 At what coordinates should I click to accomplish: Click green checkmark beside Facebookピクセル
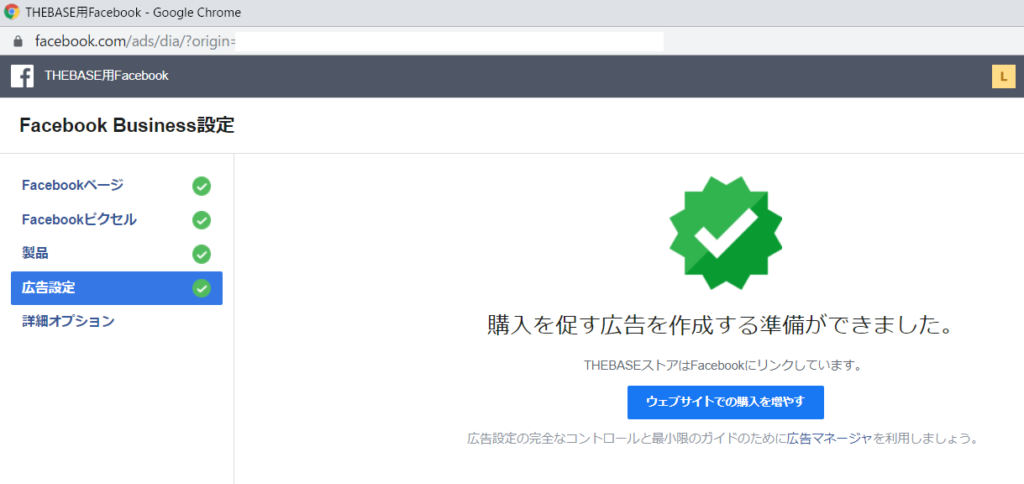point(201,220)
